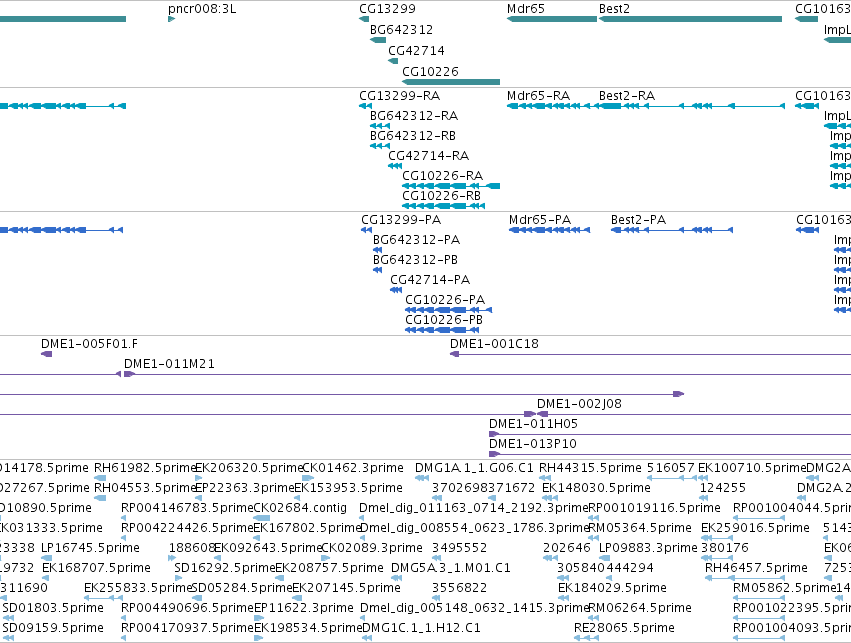The height and width of the screenshot is (643, 851).
Task: Select the EK206320.5prime EST label
Action: pos(249,468)
